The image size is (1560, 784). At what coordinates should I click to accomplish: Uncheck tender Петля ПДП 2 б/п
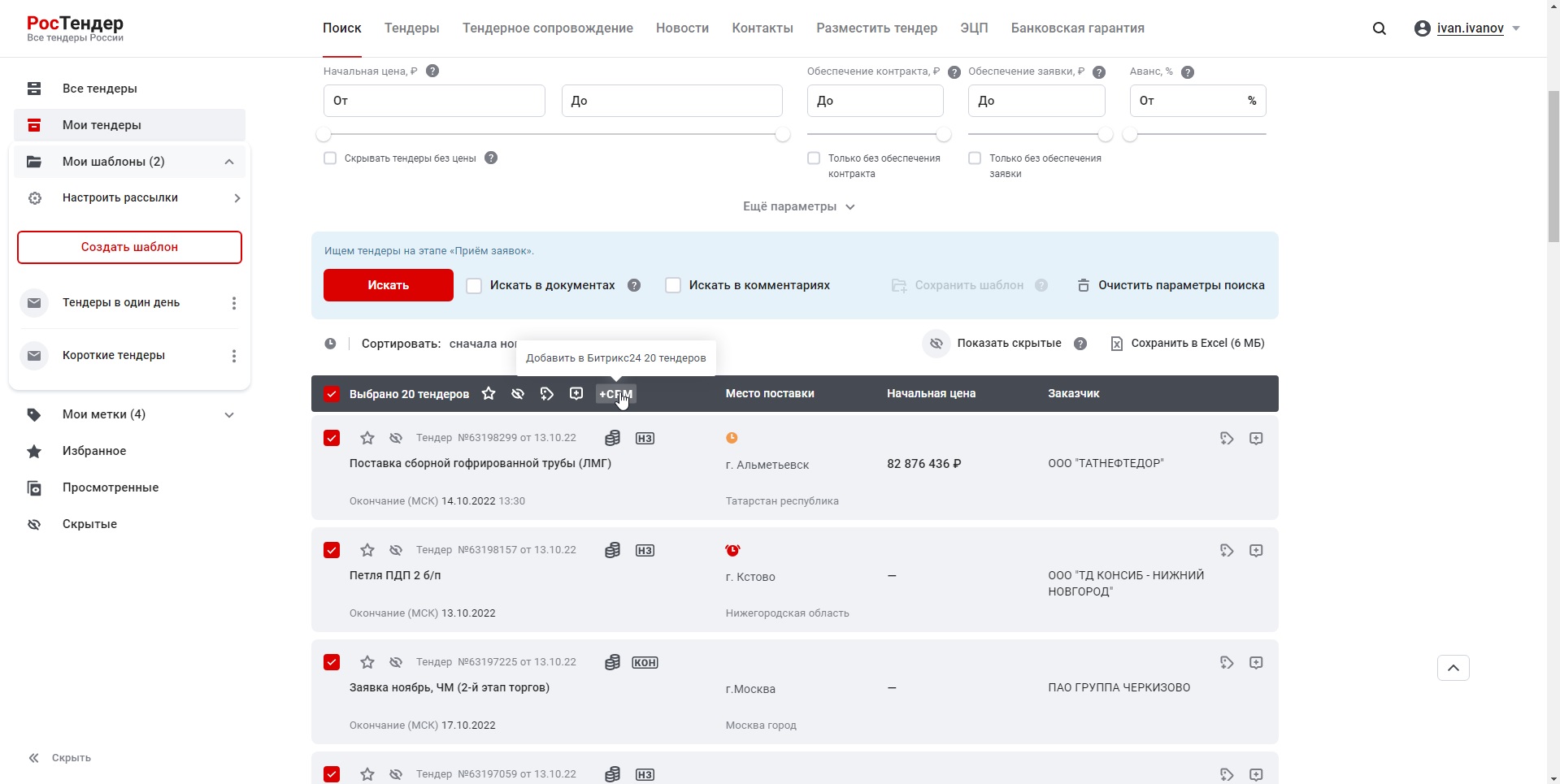(332, 551)
